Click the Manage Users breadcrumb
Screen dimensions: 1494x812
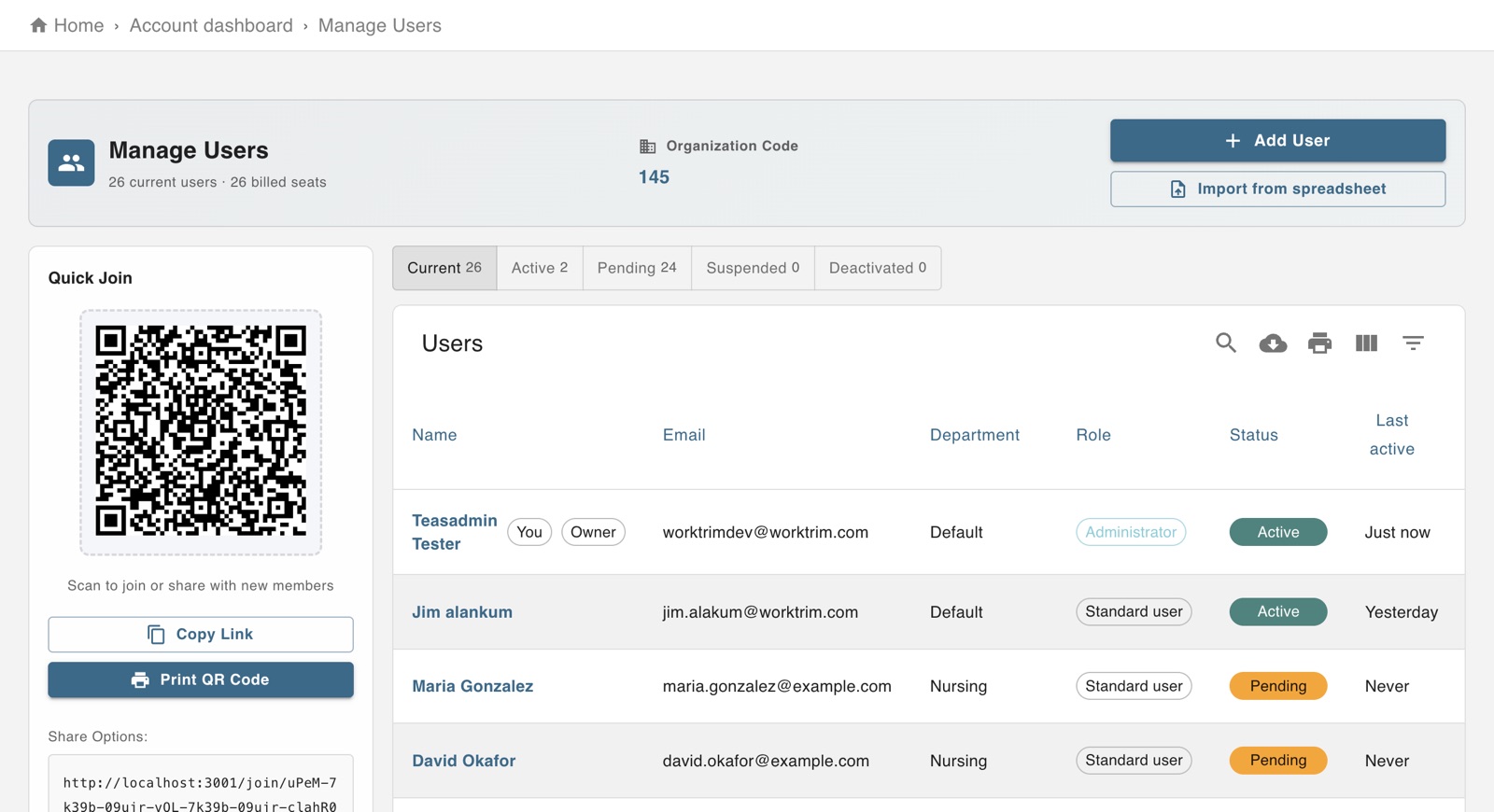click(x=380, y=25)
